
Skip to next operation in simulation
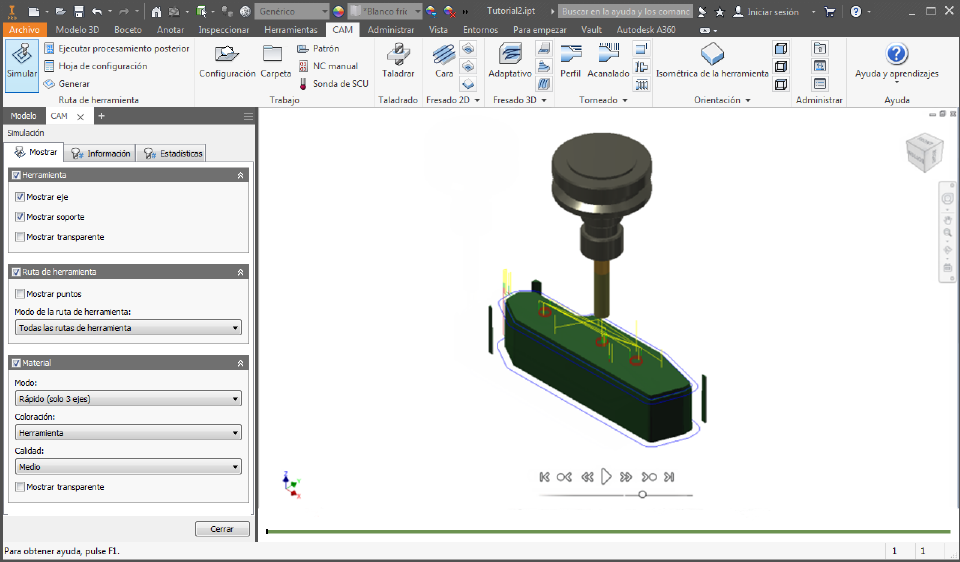[649, 477]
